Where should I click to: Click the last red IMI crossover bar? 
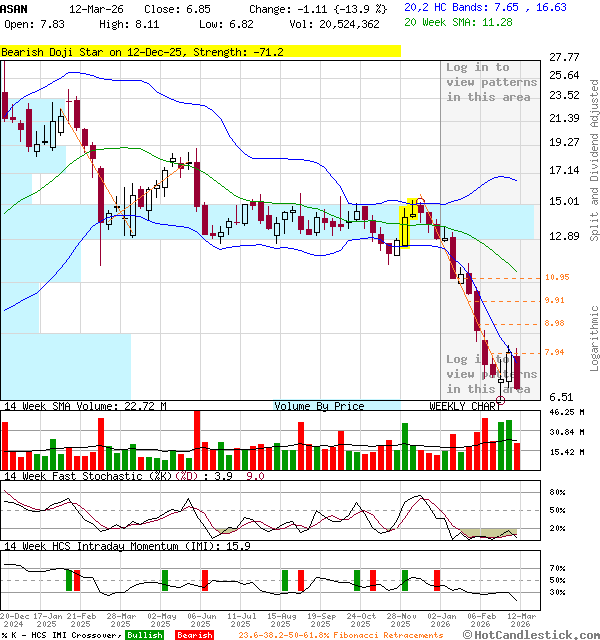pyautogui.click(x=437, y=581)
